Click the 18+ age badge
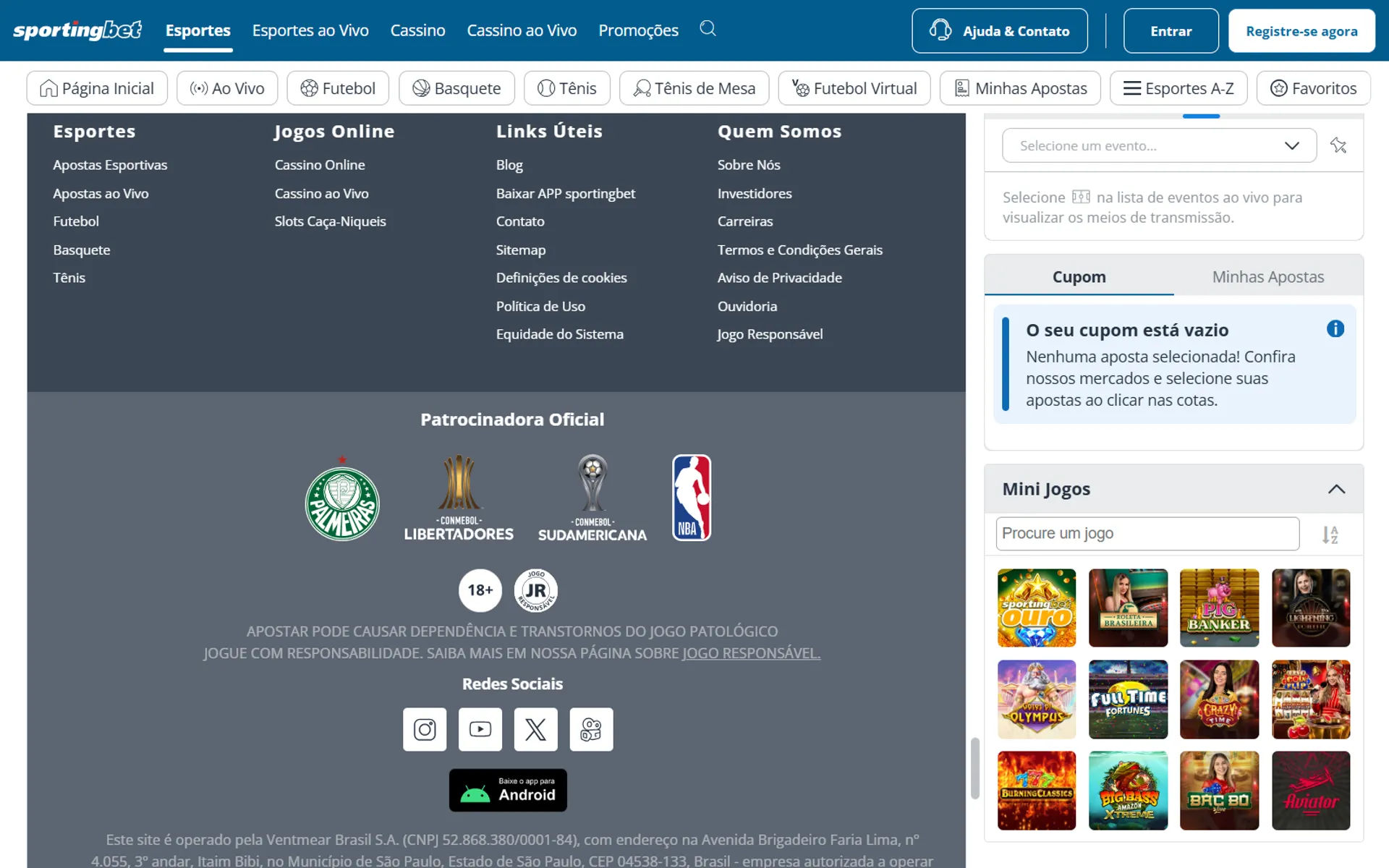1389x868 pixels. [x=480, y=590]
